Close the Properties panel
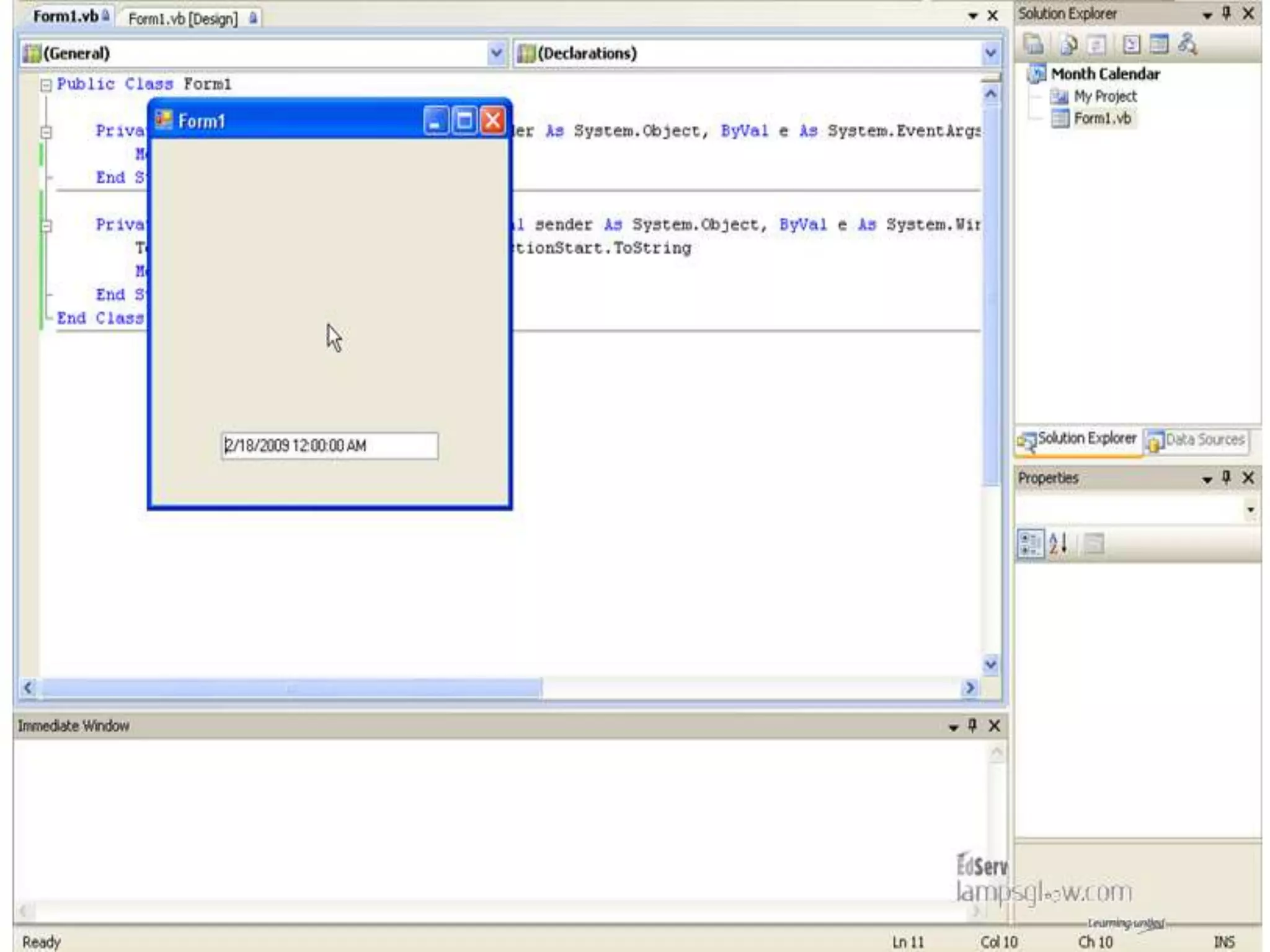1270x952 pixels. point(1248,478)
